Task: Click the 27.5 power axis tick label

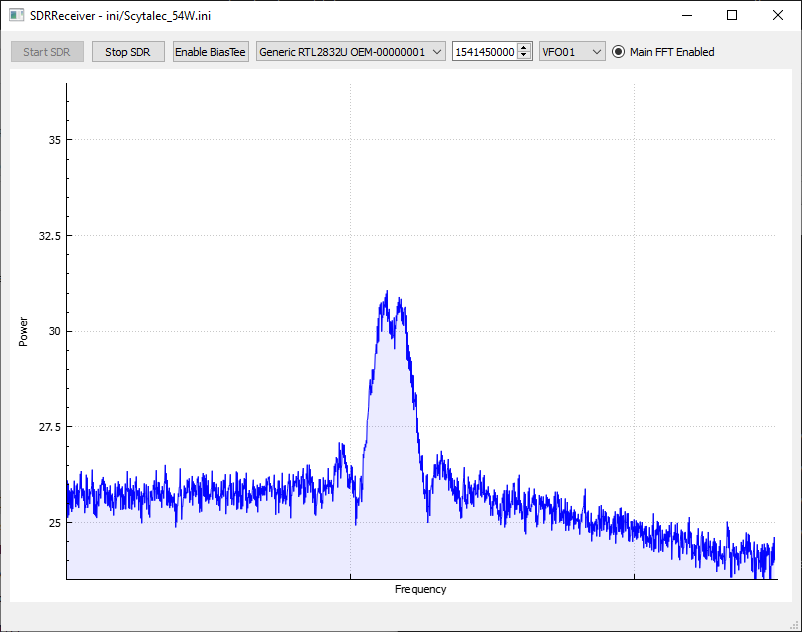Action: click(49, 426)
